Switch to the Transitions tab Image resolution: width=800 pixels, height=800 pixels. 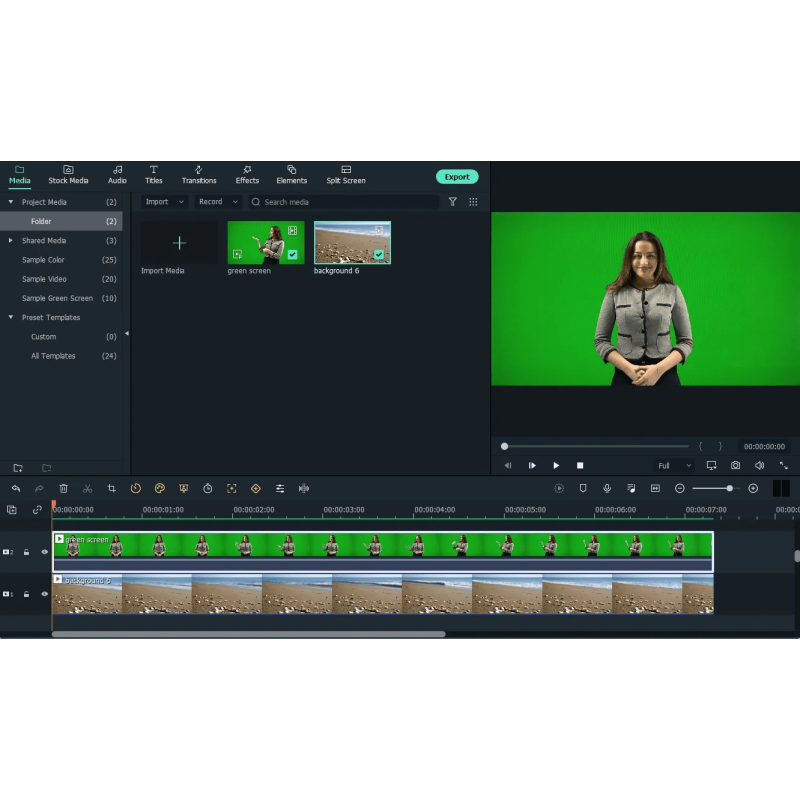point(199,175)
